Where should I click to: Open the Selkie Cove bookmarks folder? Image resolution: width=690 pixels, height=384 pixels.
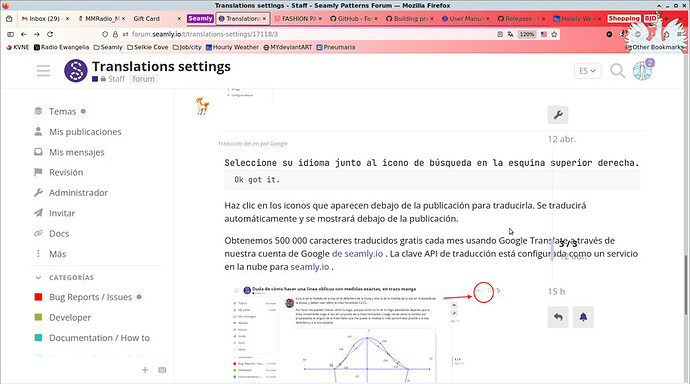tap(147, 47)
